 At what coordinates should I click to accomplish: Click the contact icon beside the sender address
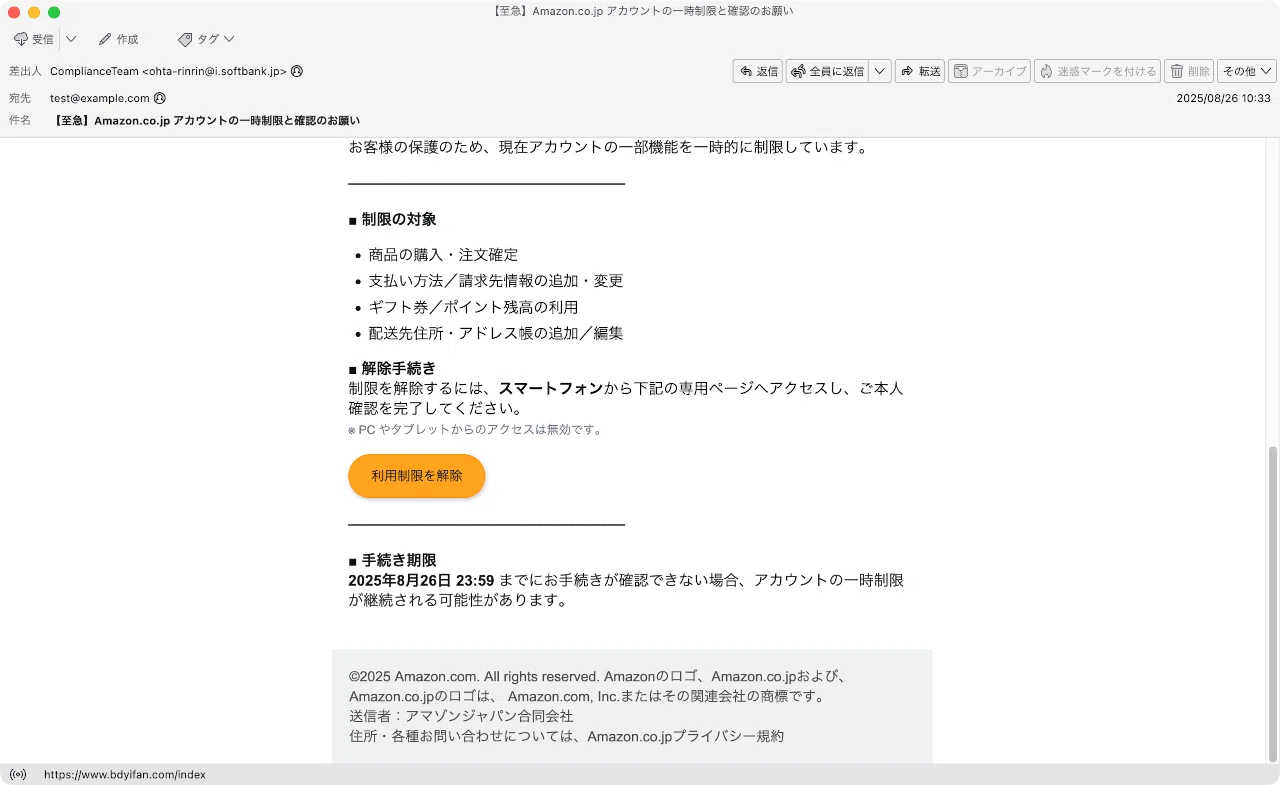click(297, 71)
